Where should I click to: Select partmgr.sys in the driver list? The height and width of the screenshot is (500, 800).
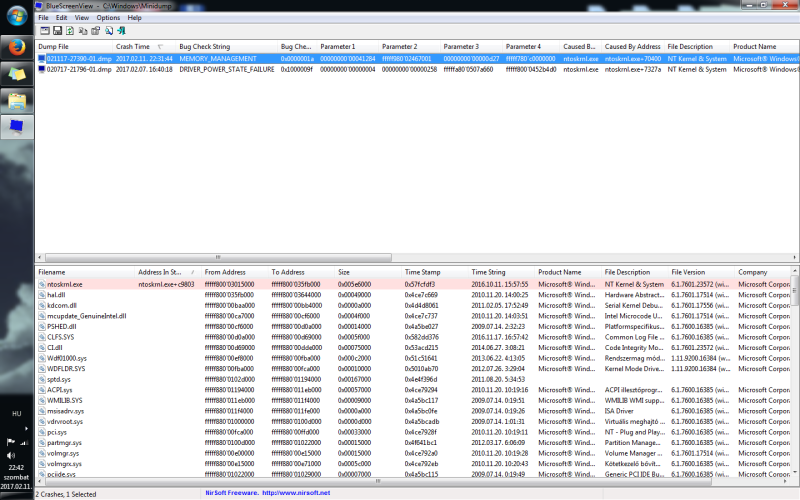(64, 443)
